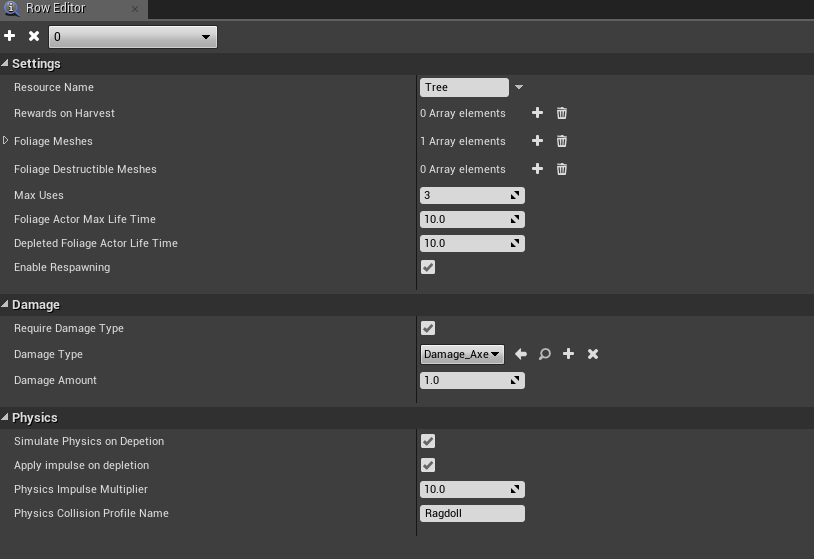Toggle Require Damage Type checkbox
This screenshot has height=559, width=814.
pos(428,328)
